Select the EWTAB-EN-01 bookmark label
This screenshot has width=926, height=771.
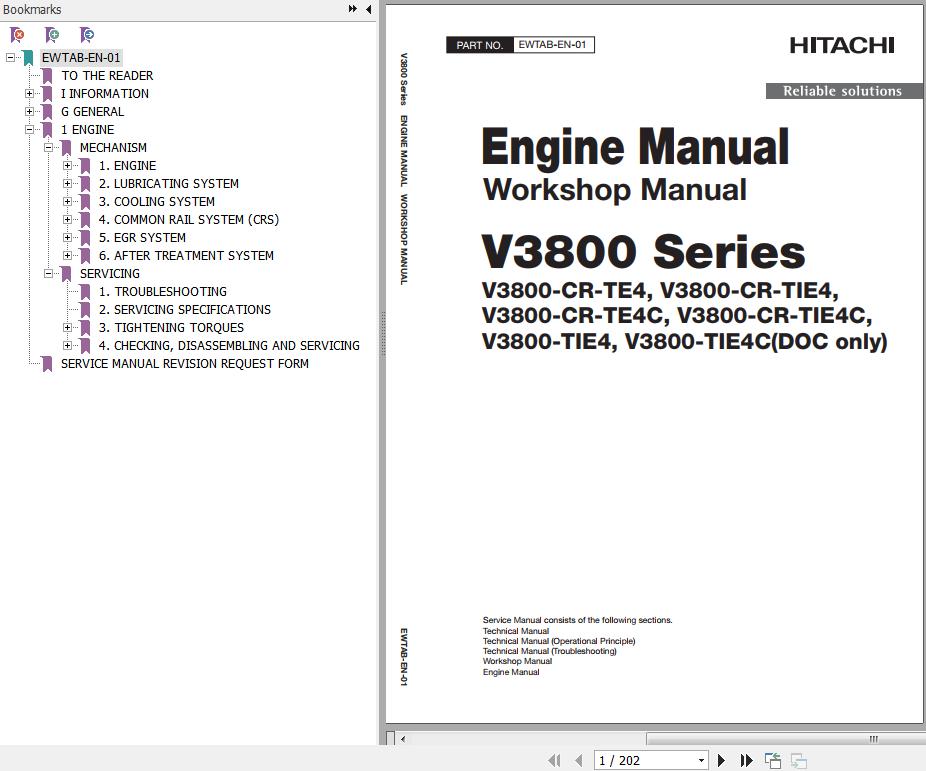[81, 57]
